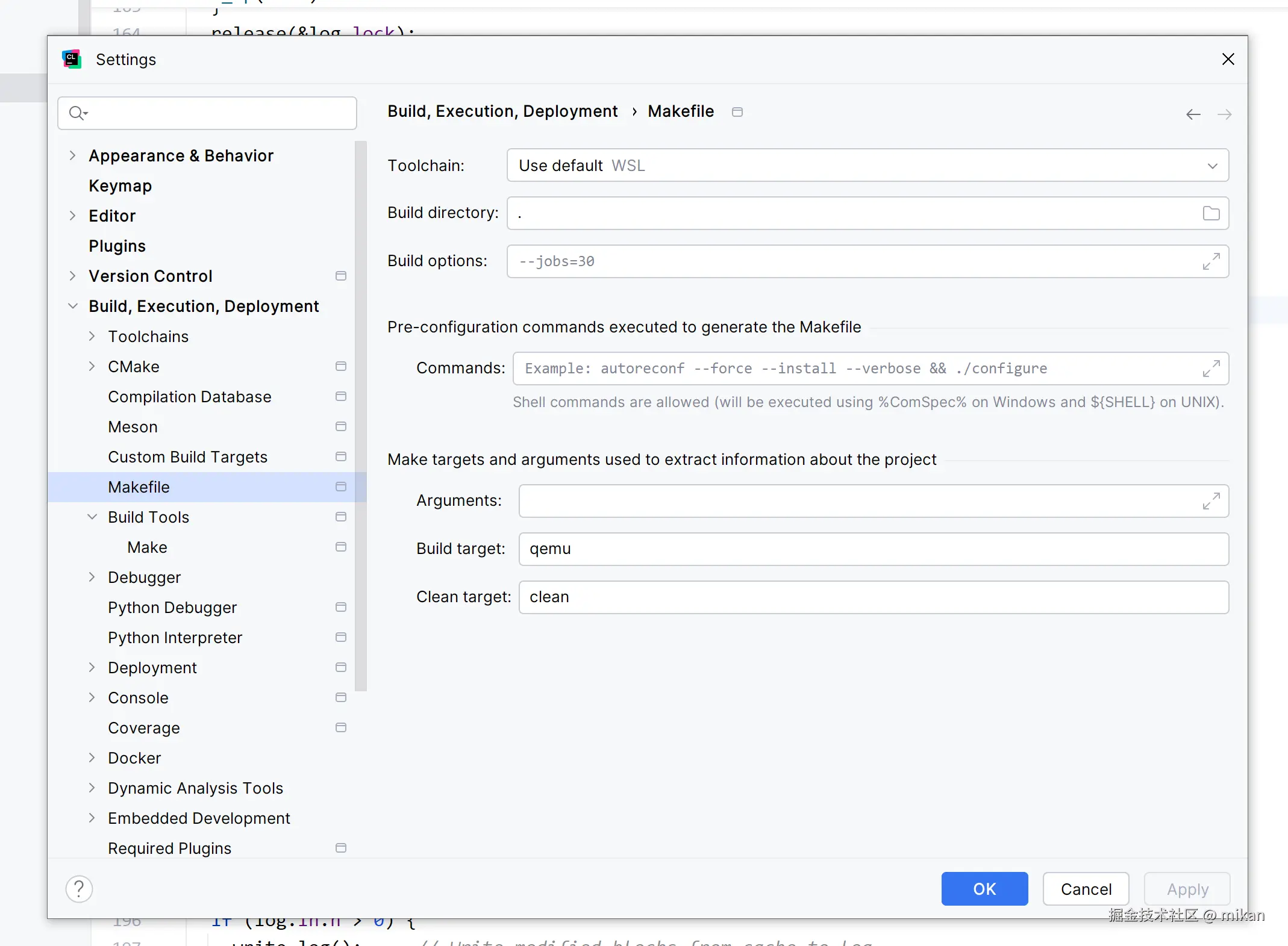Expand the Toolchains tree node

[92, 336]
